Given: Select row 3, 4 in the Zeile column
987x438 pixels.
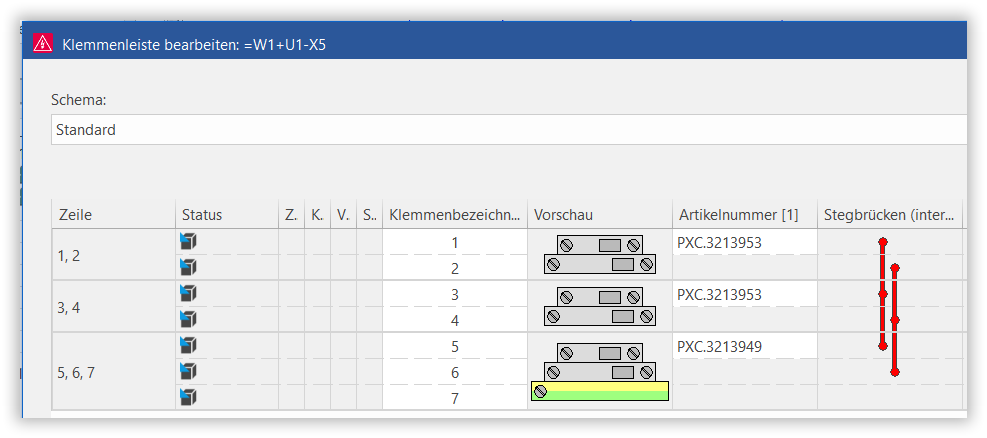Looking at the screenshot, I should pyautogui.click(x=113, y=308).
